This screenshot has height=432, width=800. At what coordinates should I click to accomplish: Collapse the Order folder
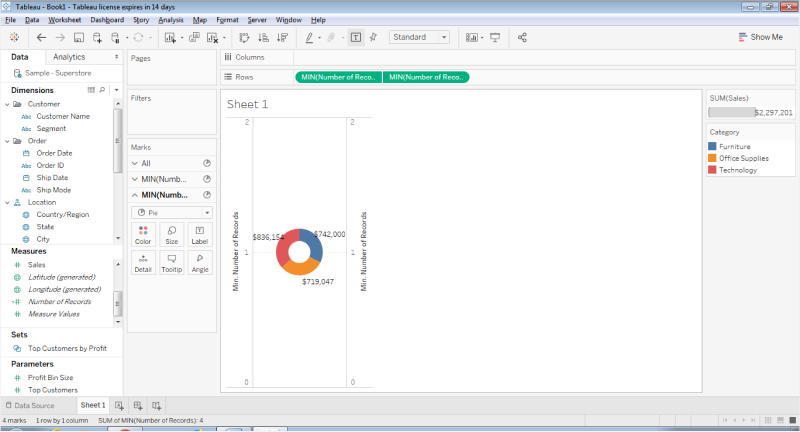click(7, 141)
